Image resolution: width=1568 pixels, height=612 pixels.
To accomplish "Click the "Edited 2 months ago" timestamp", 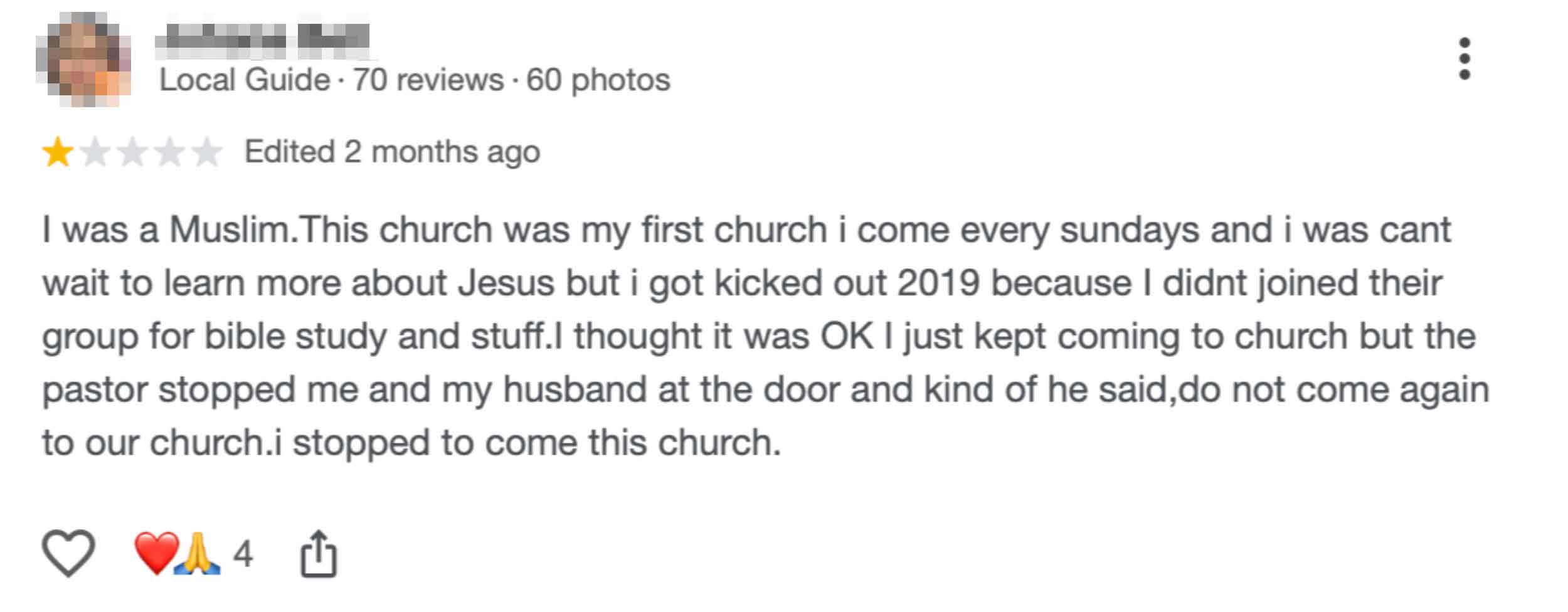I will click(x=392, y=152).
